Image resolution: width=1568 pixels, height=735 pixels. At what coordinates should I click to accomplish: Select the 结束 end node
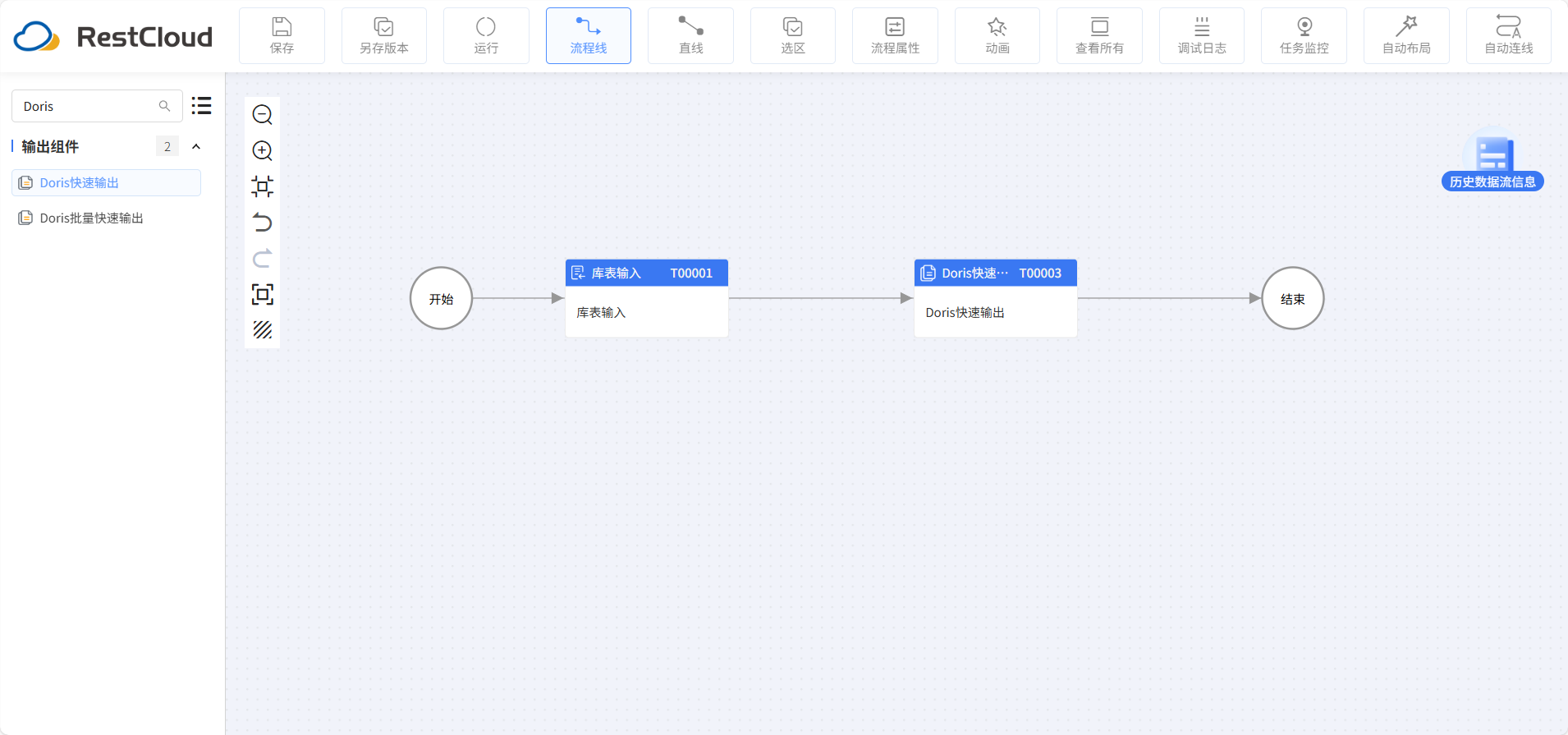[1293, 298]
